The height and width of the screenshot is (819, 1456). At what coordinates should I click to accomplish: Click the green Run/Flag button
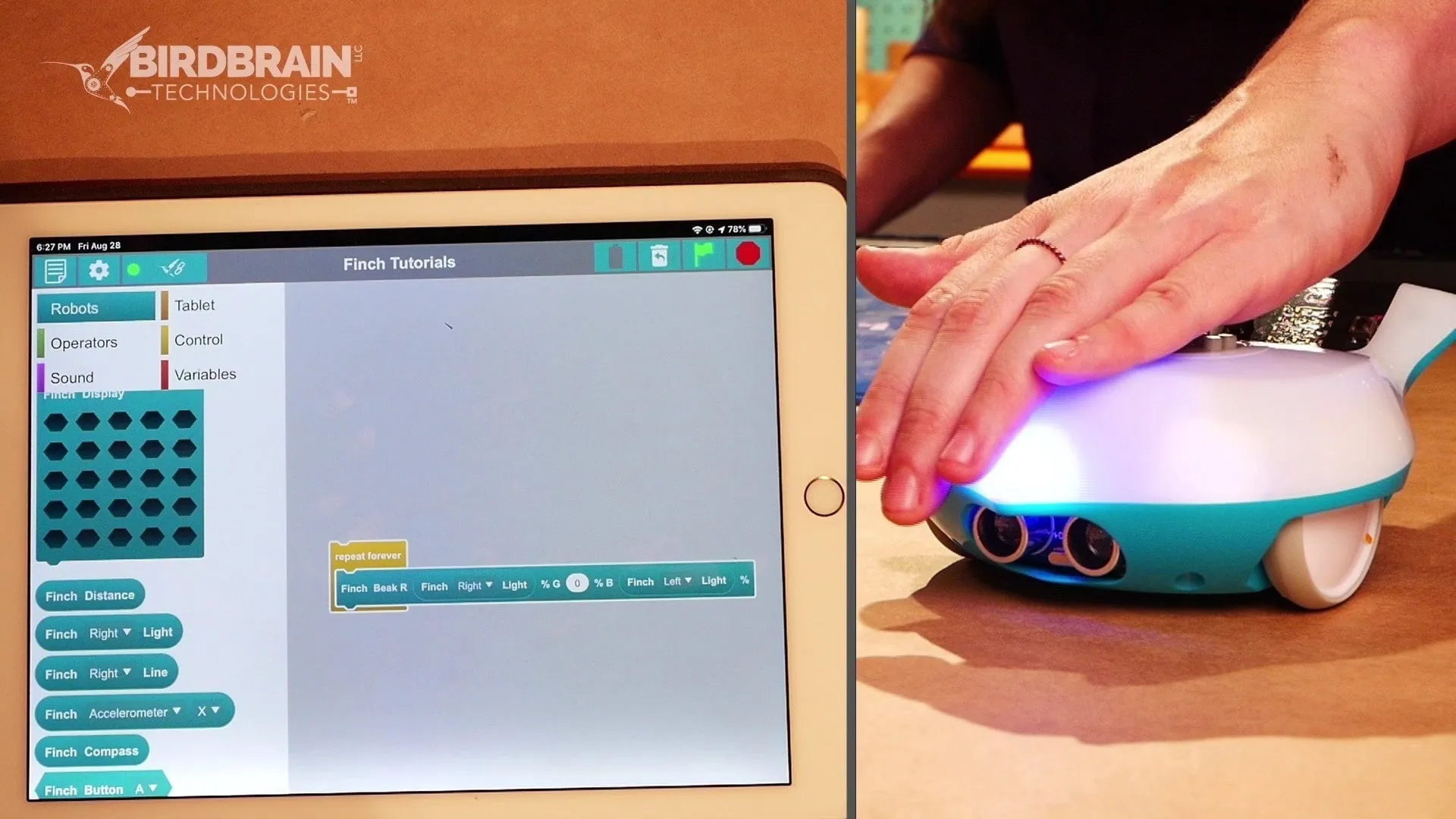pos(704,254)
